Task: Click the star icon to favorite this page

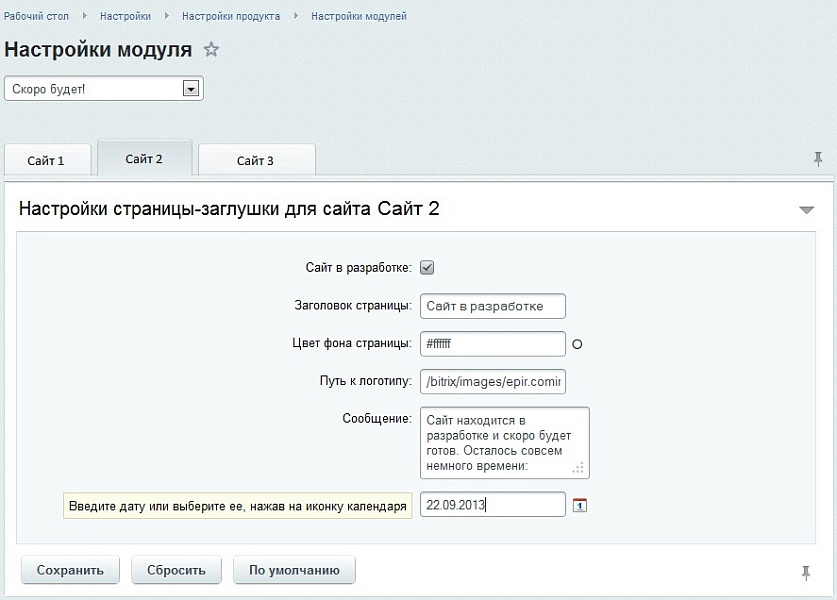Action: click(x=211, y=48)
